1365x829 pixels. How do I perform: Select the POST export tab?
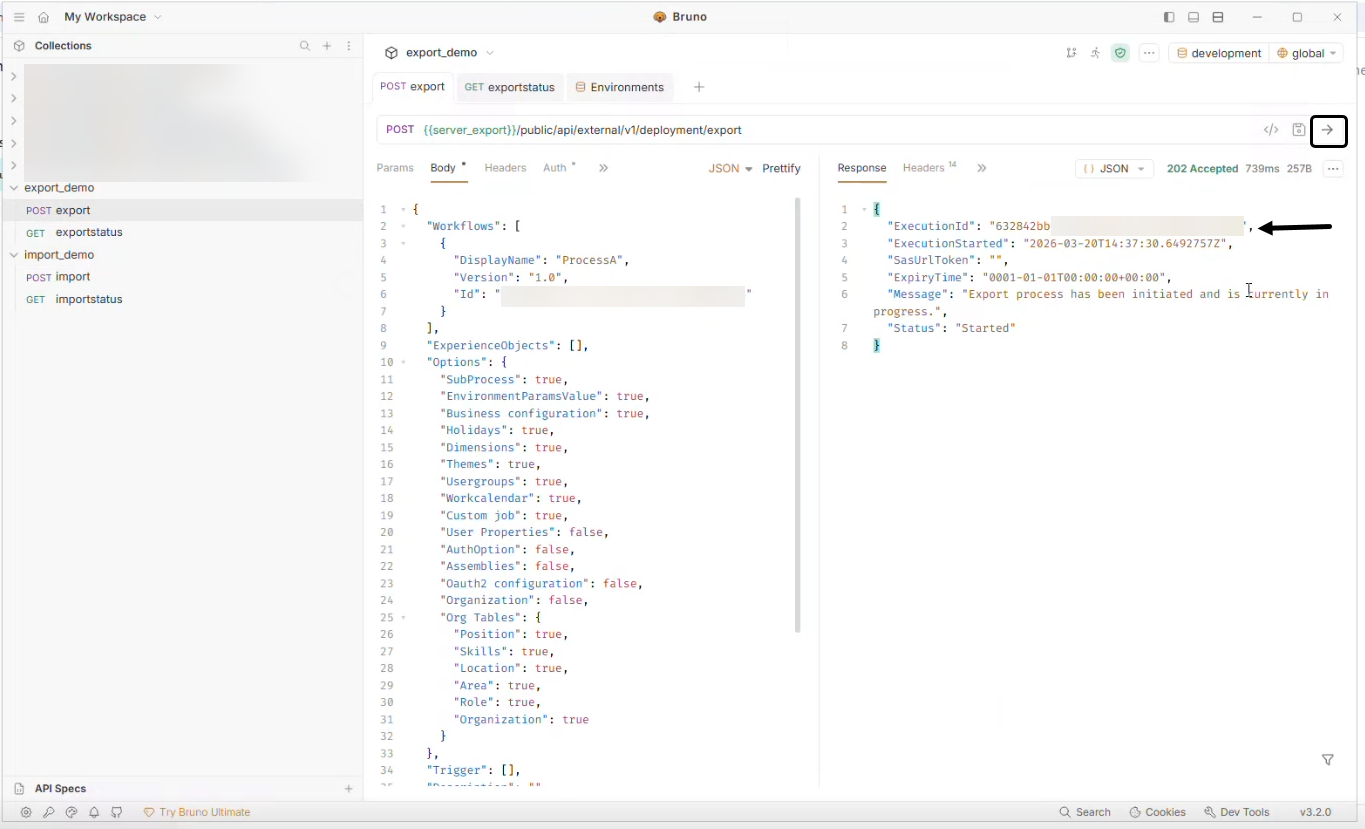click(412, 87)
